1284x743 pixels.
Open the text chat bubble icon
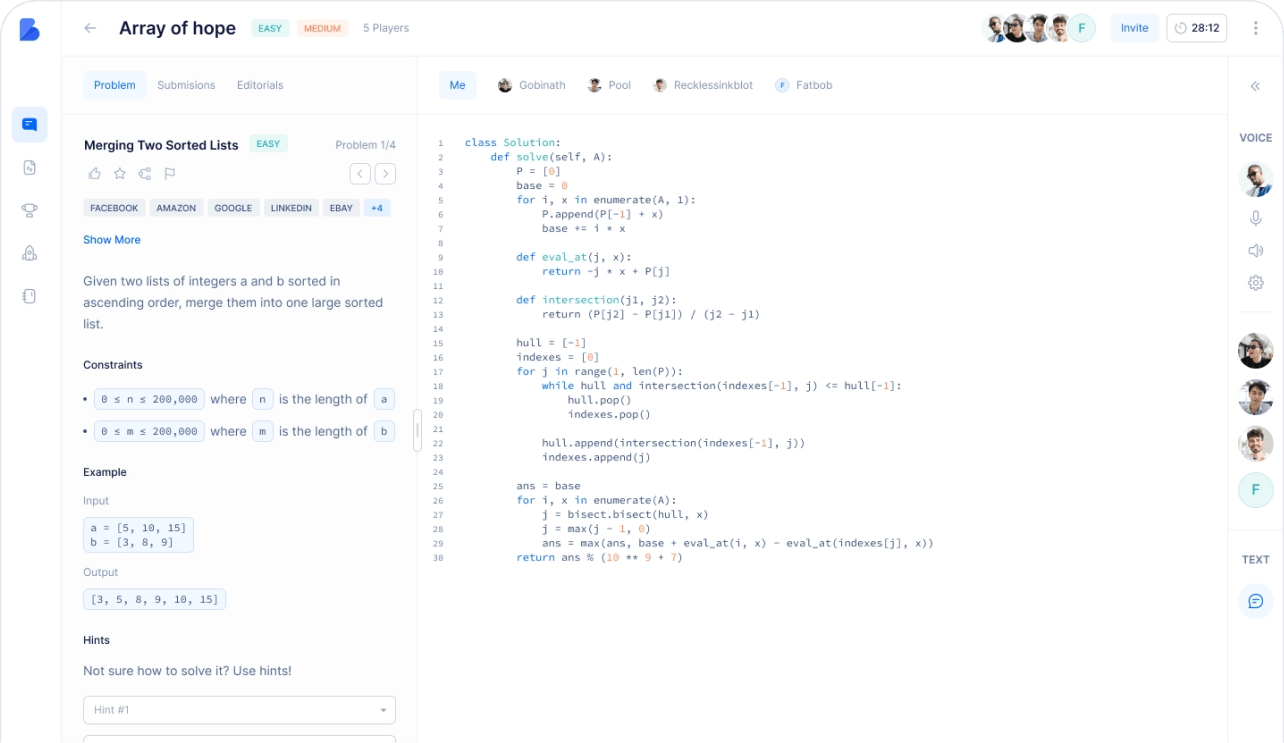1256,601
